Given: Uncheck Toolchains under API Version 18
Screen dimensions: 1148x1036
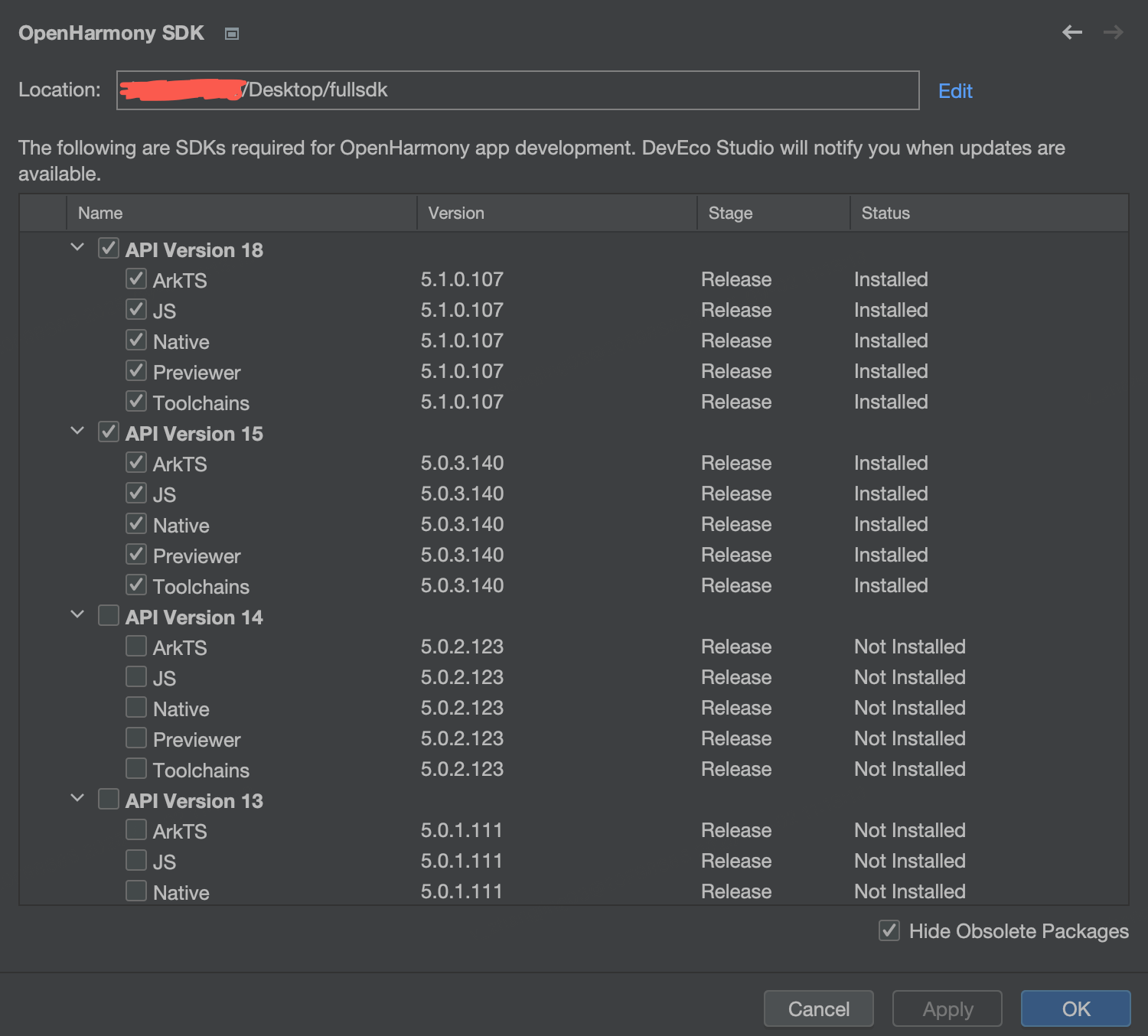Looking at the screenshot, I should (136, 401).
